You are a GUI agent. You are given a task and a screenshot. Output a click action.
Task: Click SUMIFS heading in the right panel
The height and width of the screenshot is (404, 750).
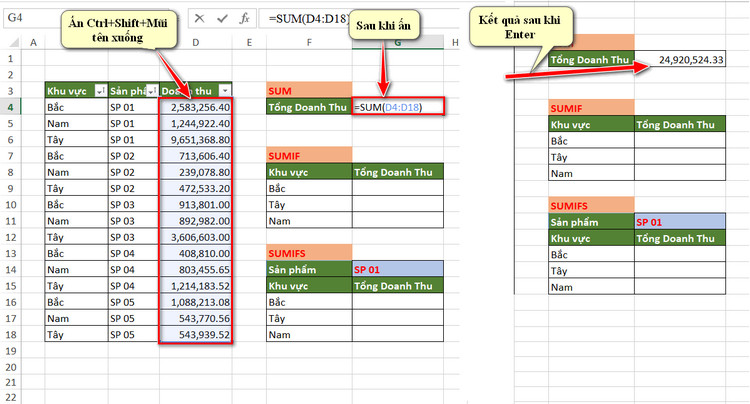pyautogui.click(x=592, y=206)
